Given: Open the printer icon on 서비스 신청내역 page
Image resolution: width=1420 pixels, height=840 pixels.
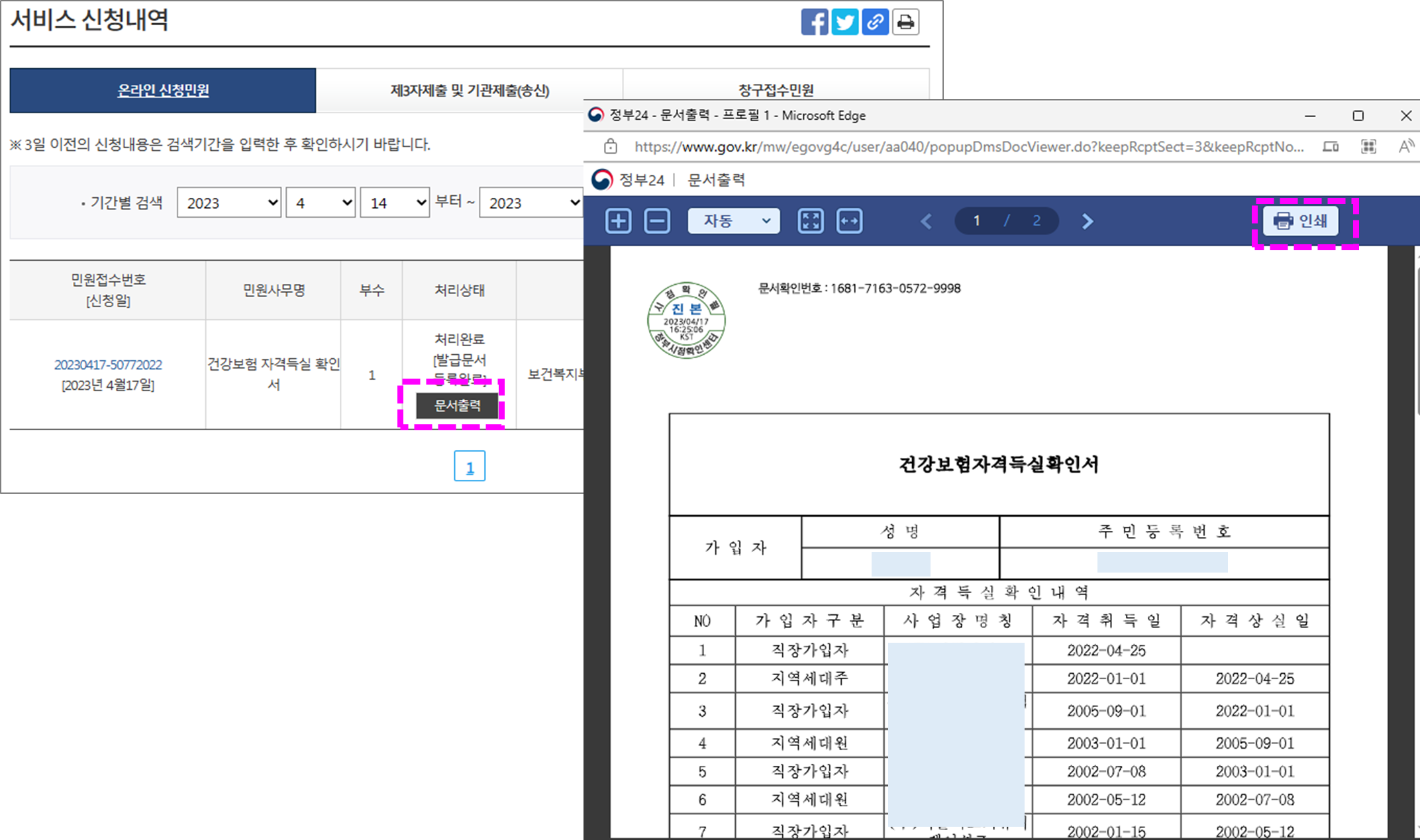Looking at the screenshot, I should [x=905, y=22].
